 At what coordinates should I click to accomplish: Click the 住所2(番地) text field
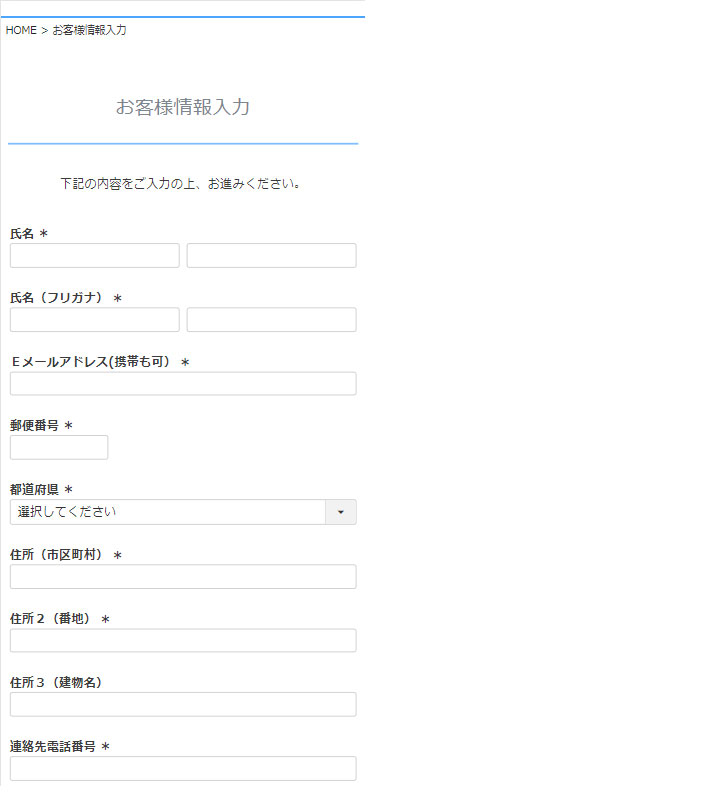[183, 641]
